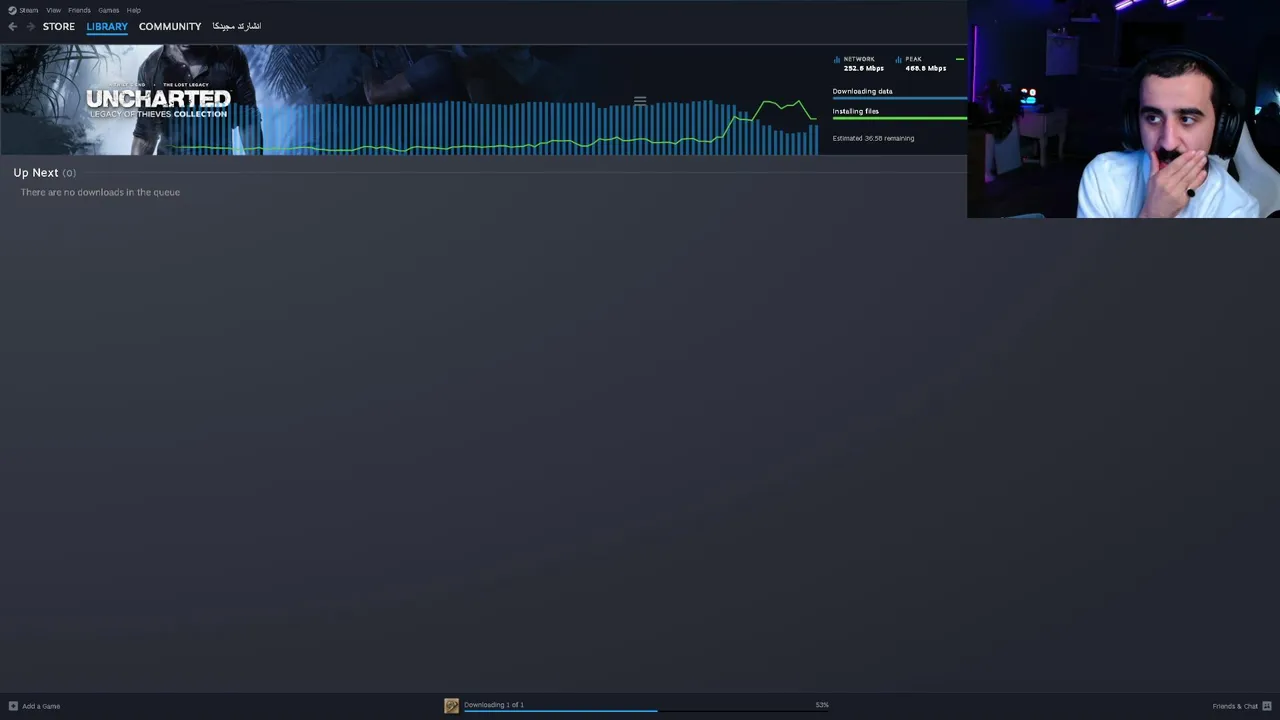Open the Help menu
Image resolution: width=1280 pixels, height=720 pixels.
tap(134, 10)
